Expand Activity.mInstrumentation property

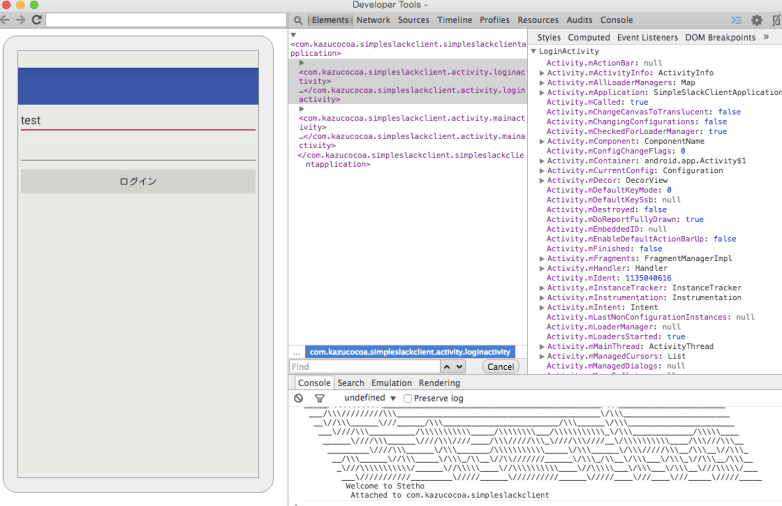click(542, 298)
